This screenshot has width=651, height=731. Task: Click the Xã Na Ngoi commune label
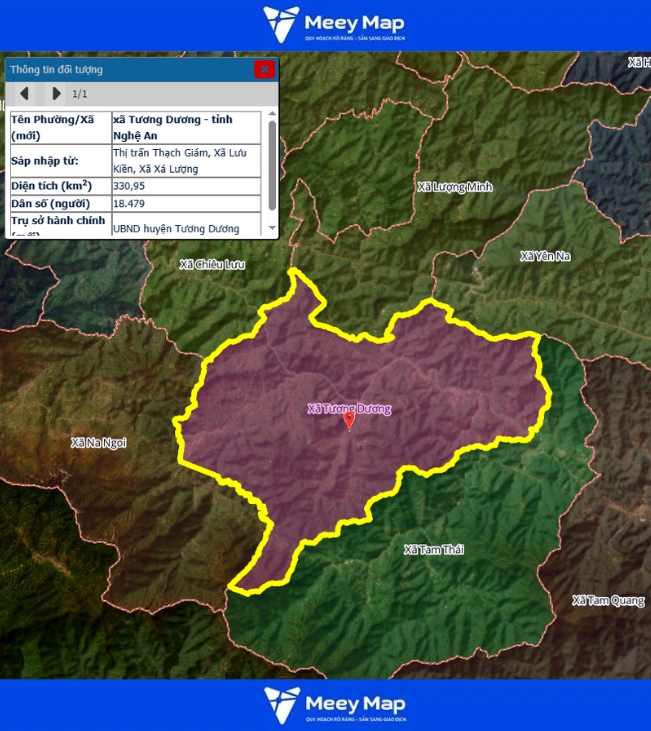coord(99,442)
